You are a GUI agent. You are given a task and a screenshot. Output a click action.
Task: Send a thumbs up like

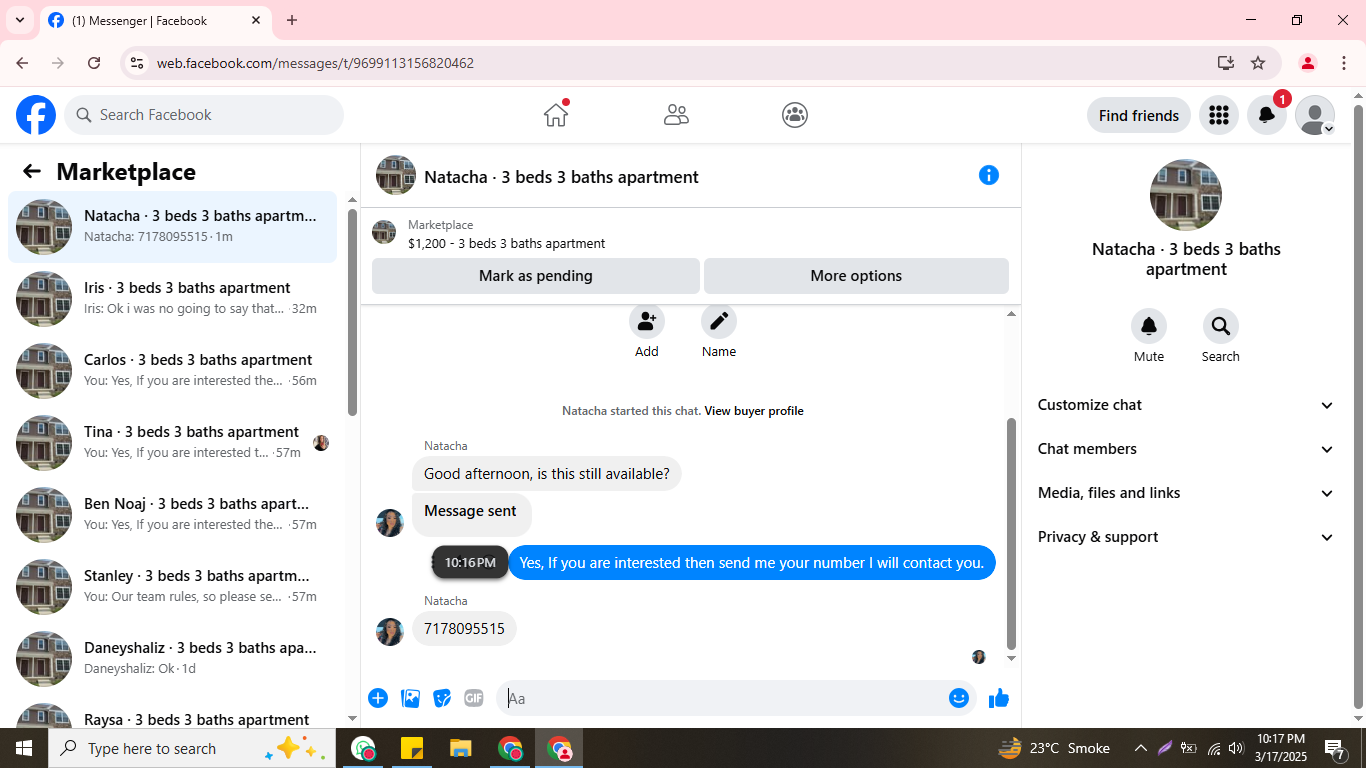pos(999,698)
